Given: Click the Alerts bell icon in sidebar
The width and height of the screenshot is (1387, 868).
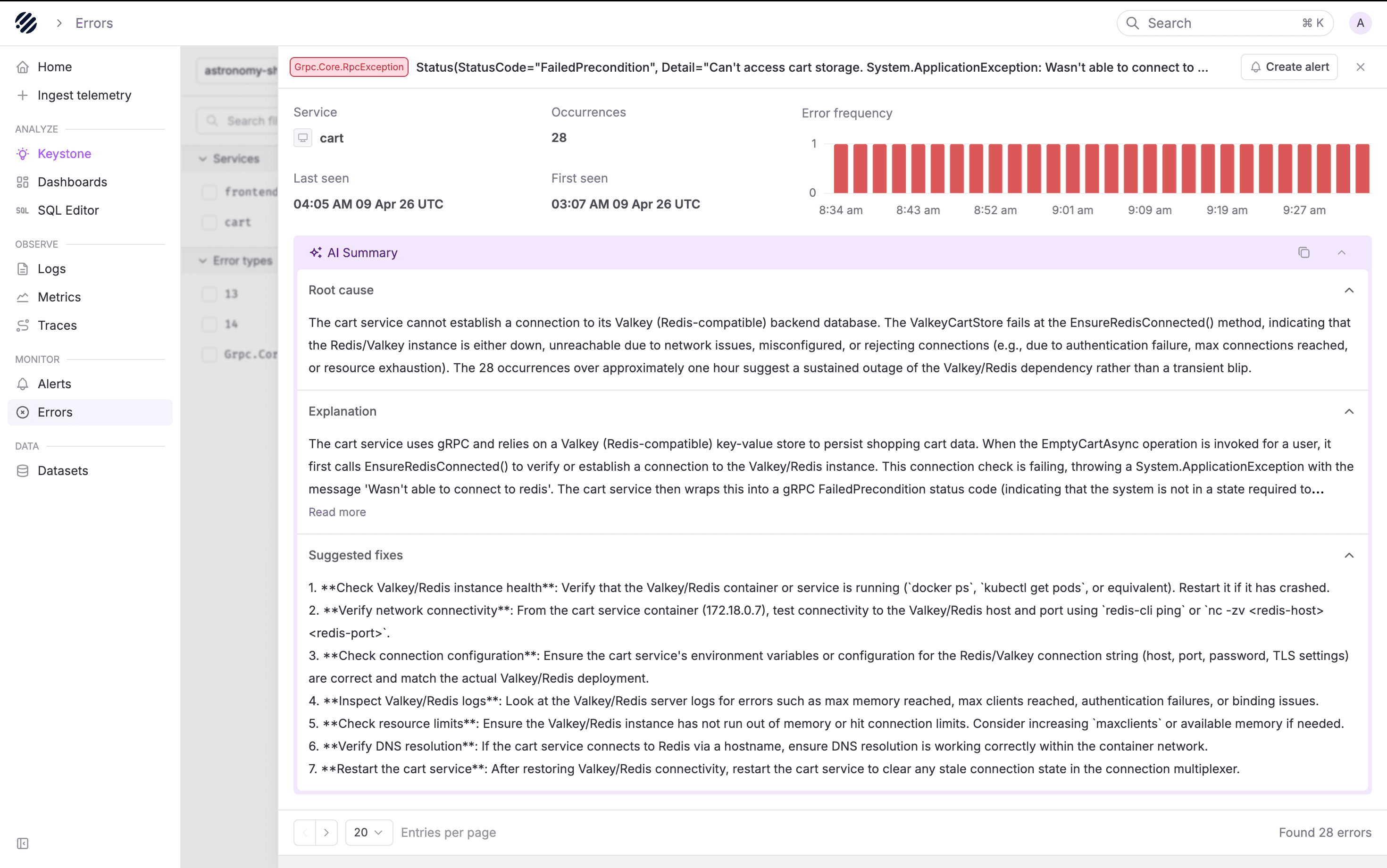Looking at the screenshot, I should pyautogui.click(x=22, y=384).
